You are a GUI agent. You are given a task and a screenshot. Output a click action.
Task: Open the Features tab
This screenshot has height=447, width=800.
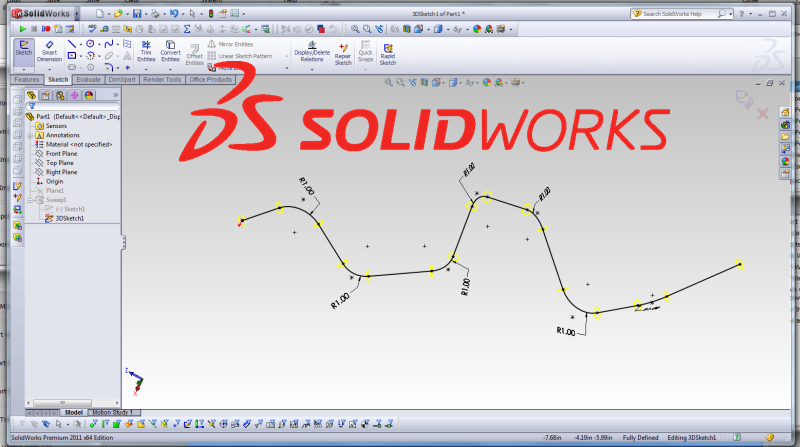25,79
